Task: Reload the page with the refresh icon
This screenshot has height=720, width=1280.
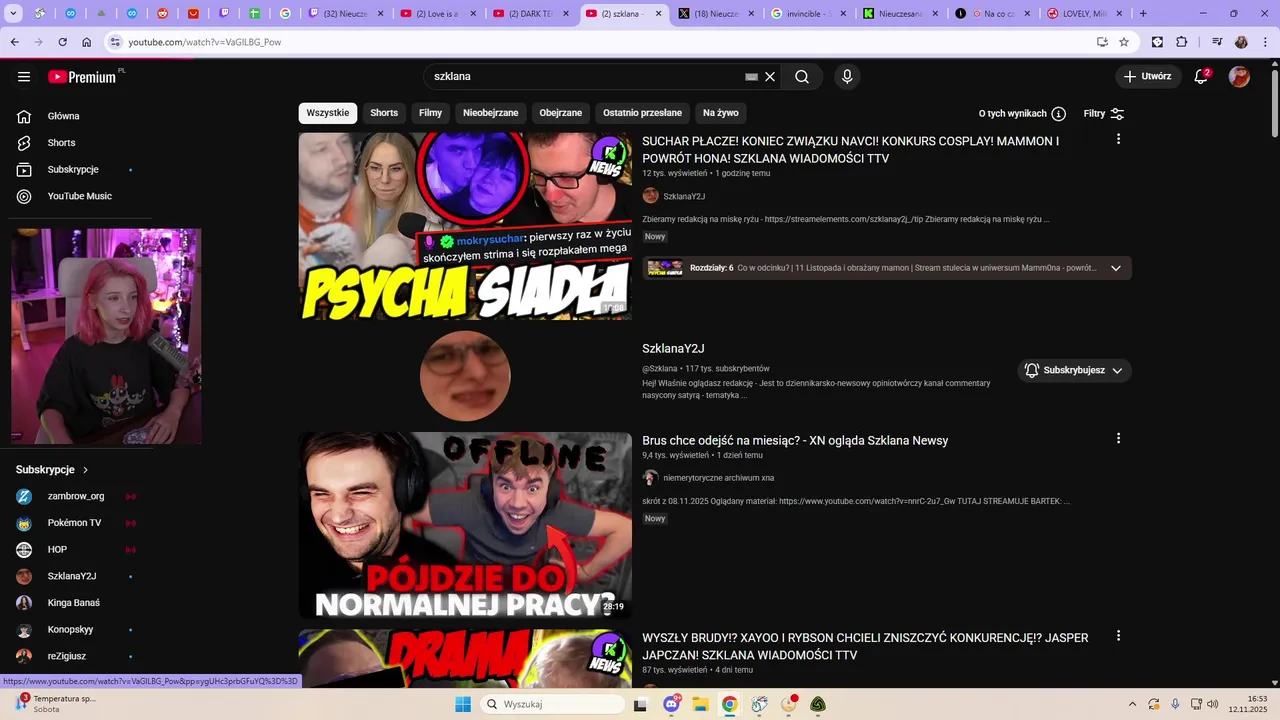Action: pyautogui.click(x=62, y=42)
